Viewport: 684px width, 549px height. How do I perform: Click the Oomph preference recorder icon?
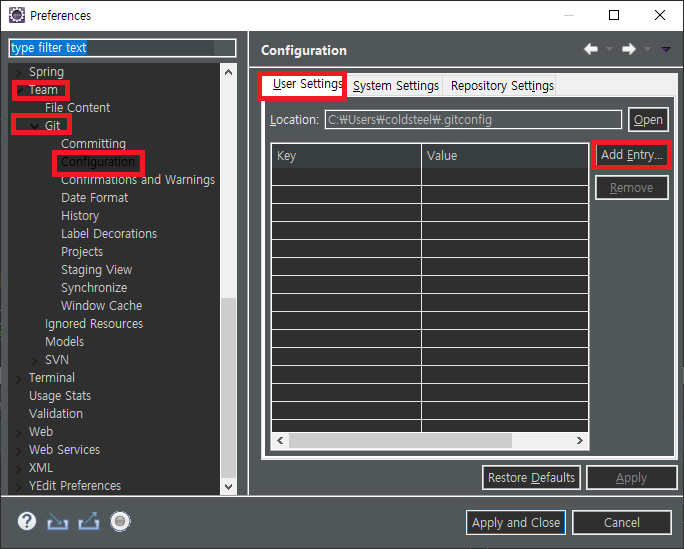click(x=120, y=522)
